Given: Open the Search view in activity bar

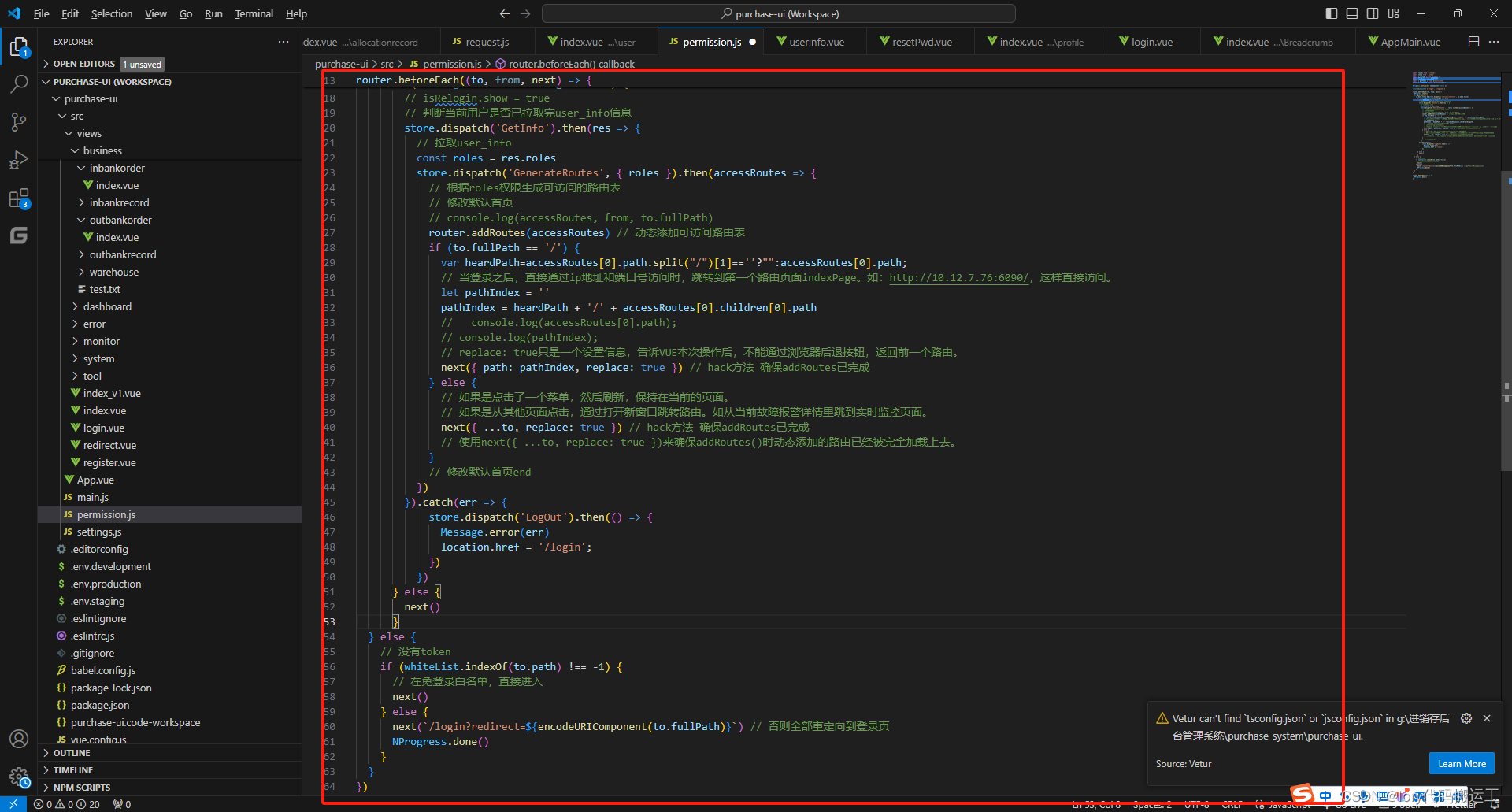Looking at the screenshot, I should point(19,84).
